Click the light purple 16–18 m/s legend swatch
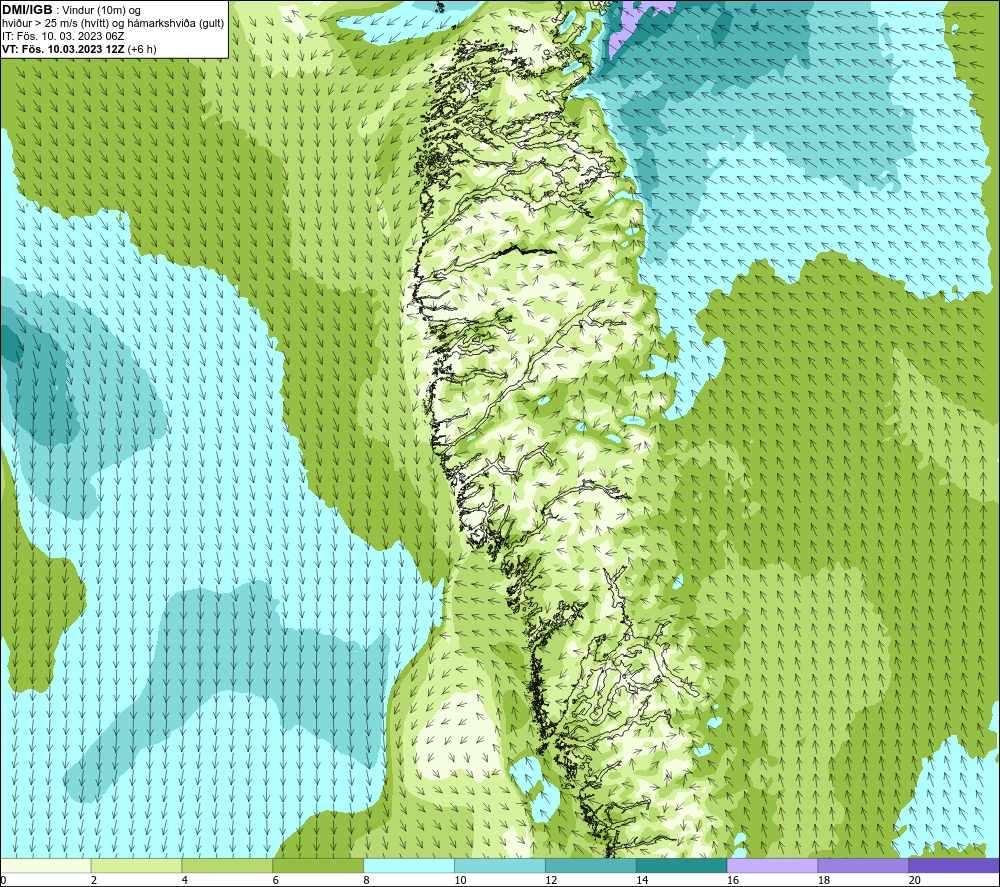Viewport: 1000px width, 887px height. [x=772, y=865]
